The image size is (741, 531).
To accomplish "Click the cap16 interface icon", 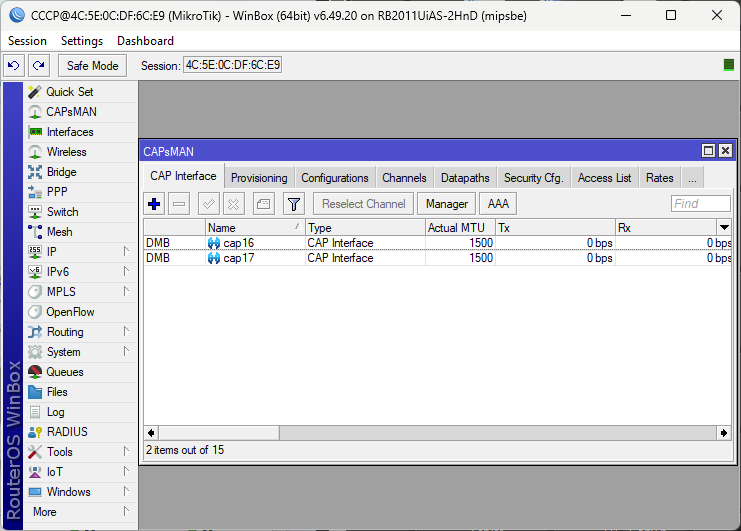I will point(214,243).
